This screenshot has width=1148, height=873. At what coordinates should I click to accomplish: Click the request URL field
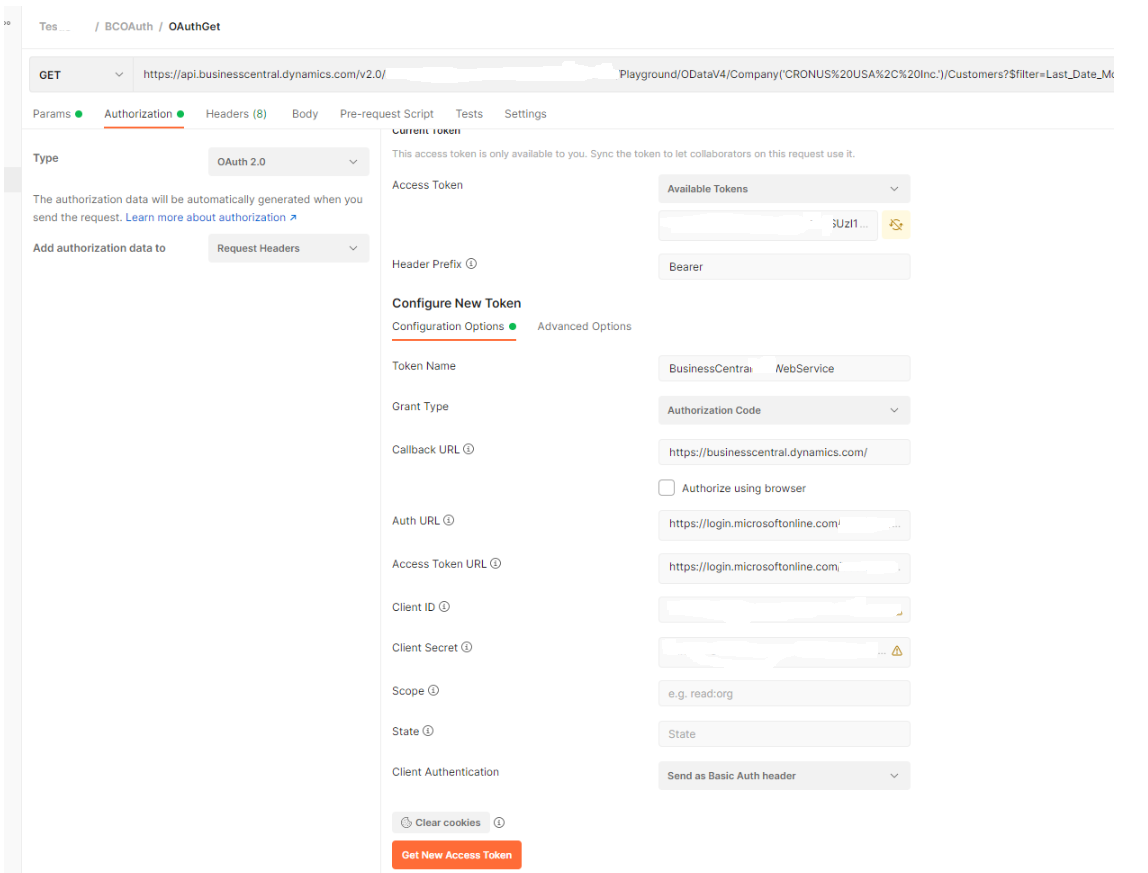[623, 75]
